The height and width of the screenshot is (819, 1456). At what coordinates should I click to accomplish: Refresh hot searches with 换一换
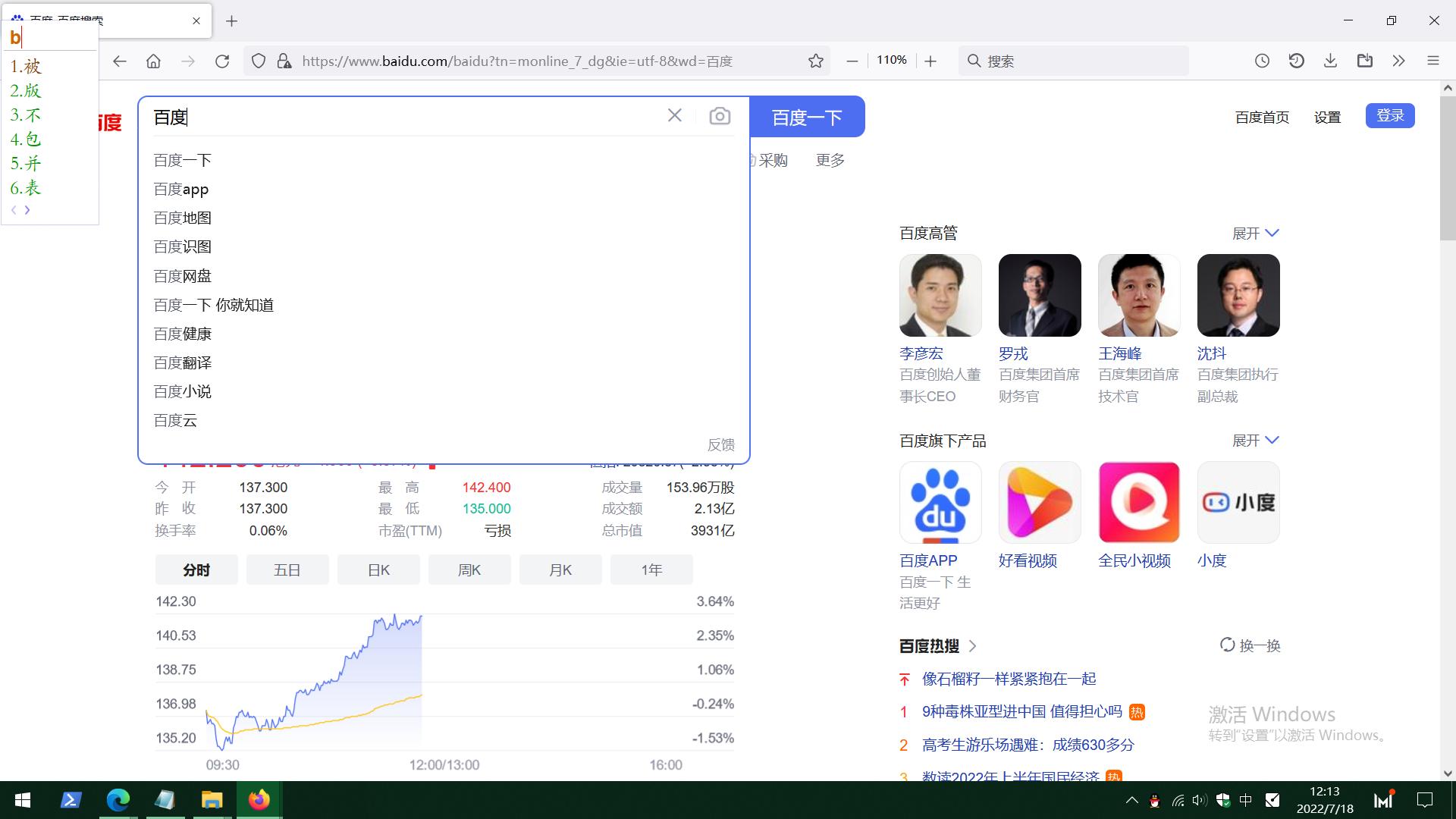point(1250,646)
